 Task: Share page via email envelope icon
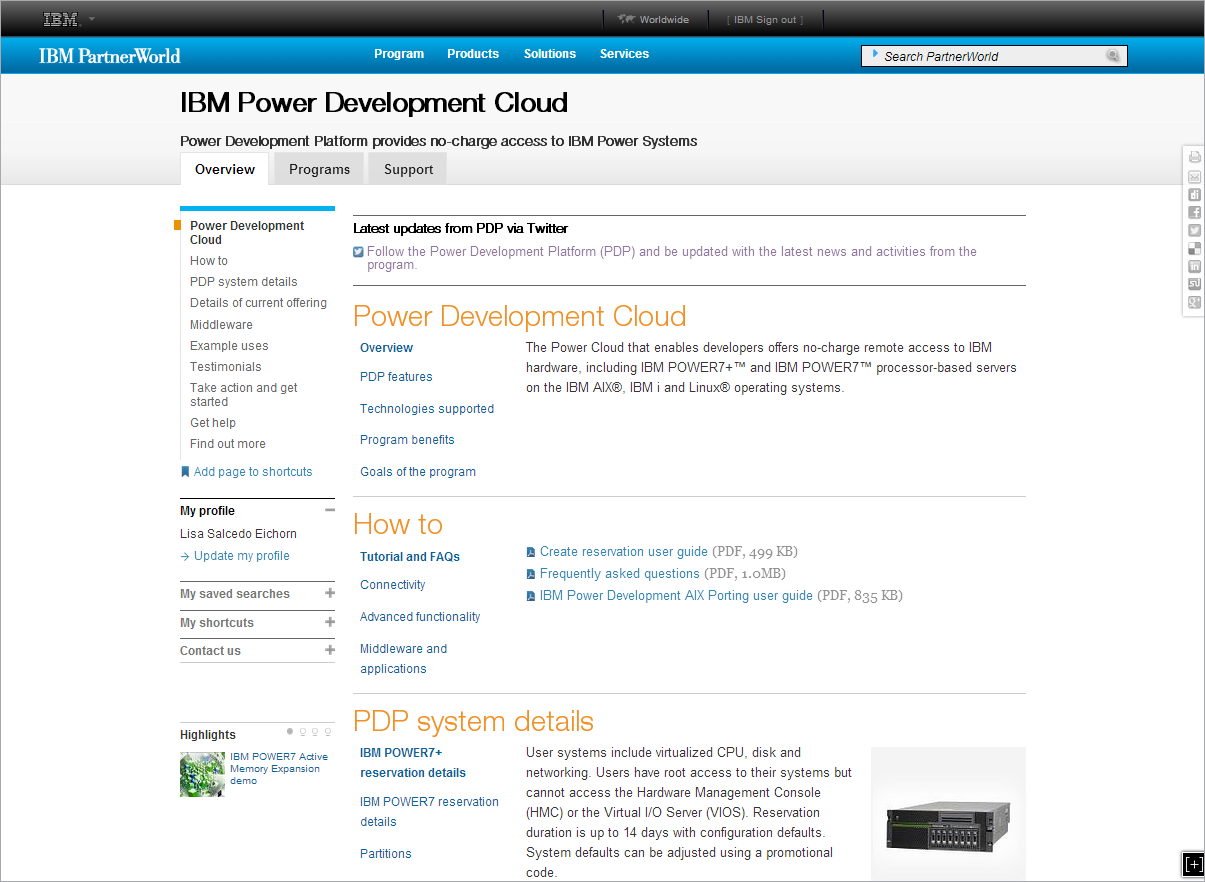tap(1194, 176)
